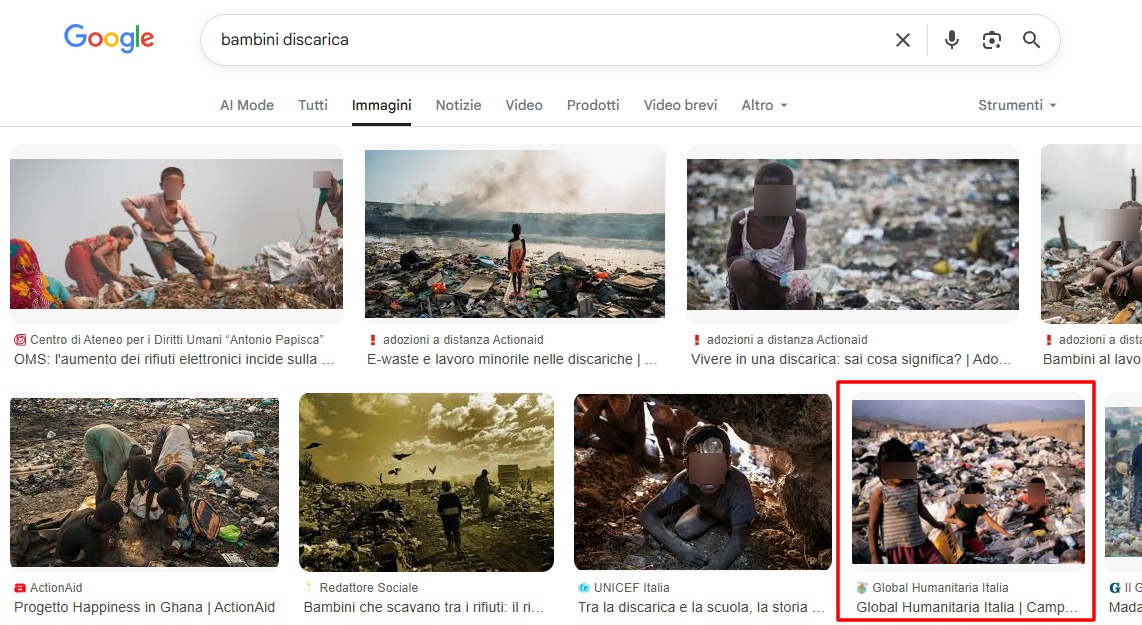
Task: Switch to the Video tab
Action: (x=524, y=105)
